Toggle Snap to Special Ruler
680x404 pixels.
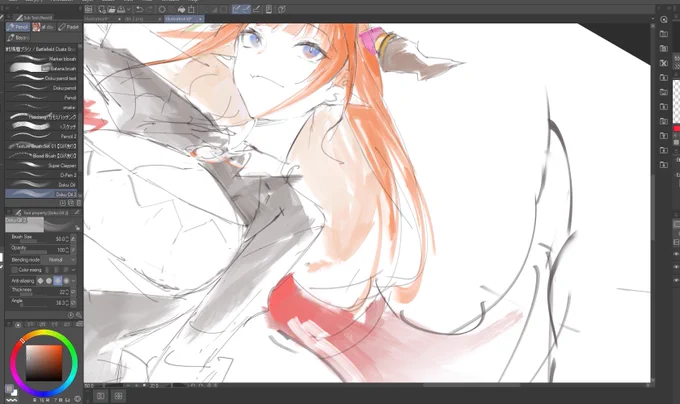pyautogui.click(x=246, y=9)
